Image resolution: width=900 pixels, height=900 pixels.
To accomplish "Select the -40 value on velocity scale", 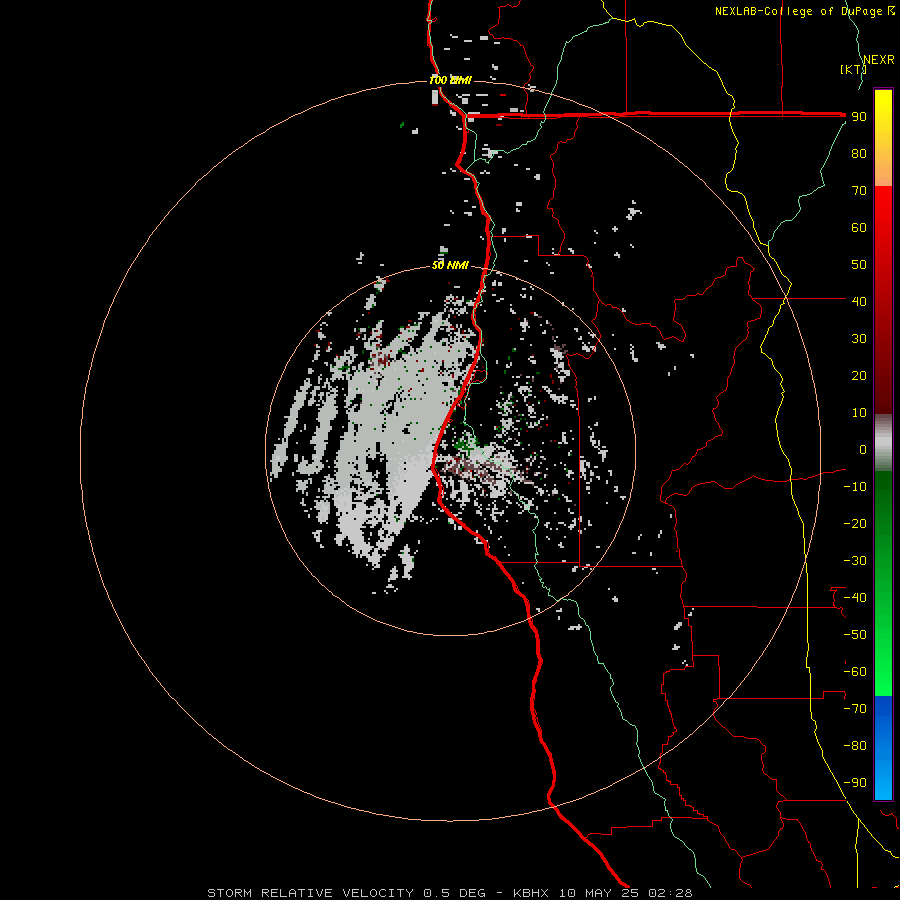I will [855, 598].
